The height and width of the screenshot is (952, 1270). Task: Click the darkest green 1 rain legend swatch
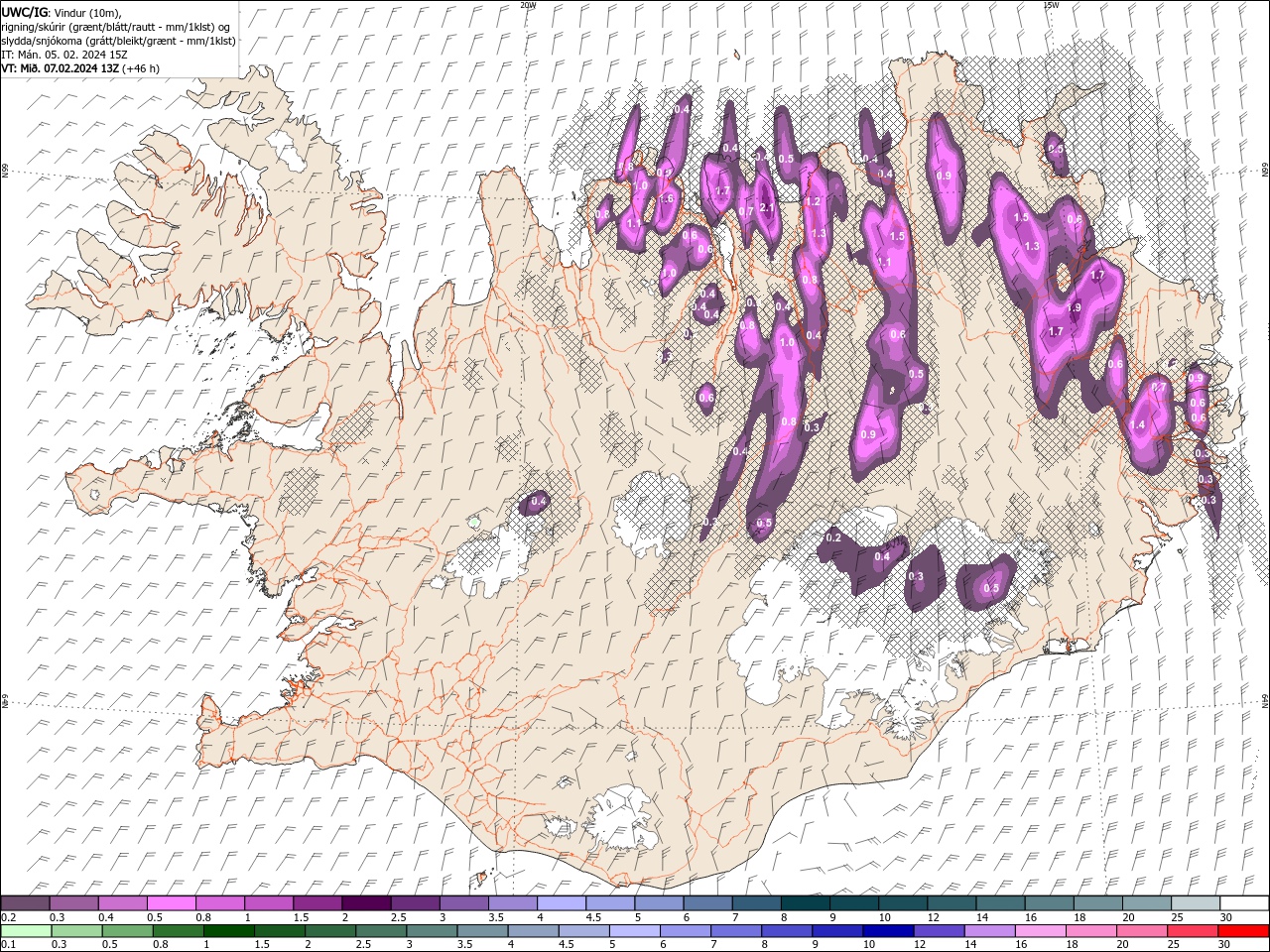(x=228, y=931)
